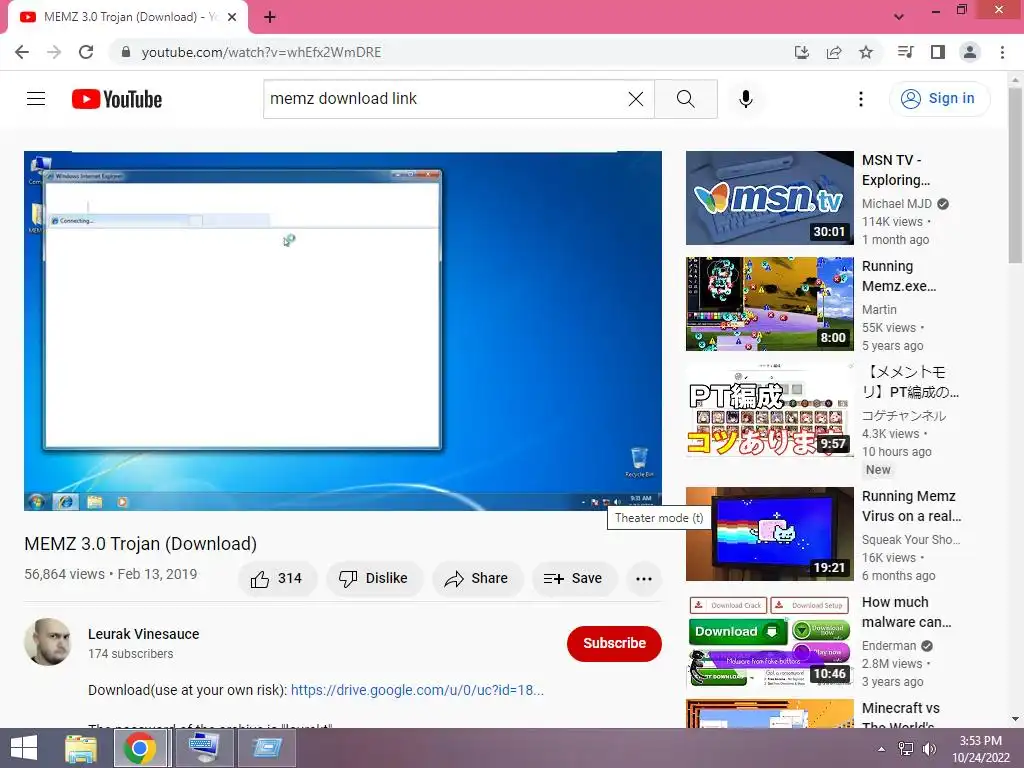Open the PT編成 Japanese video thumbnail
The width and height of the screenshot is (1024, 768).
tap(769, 410)
